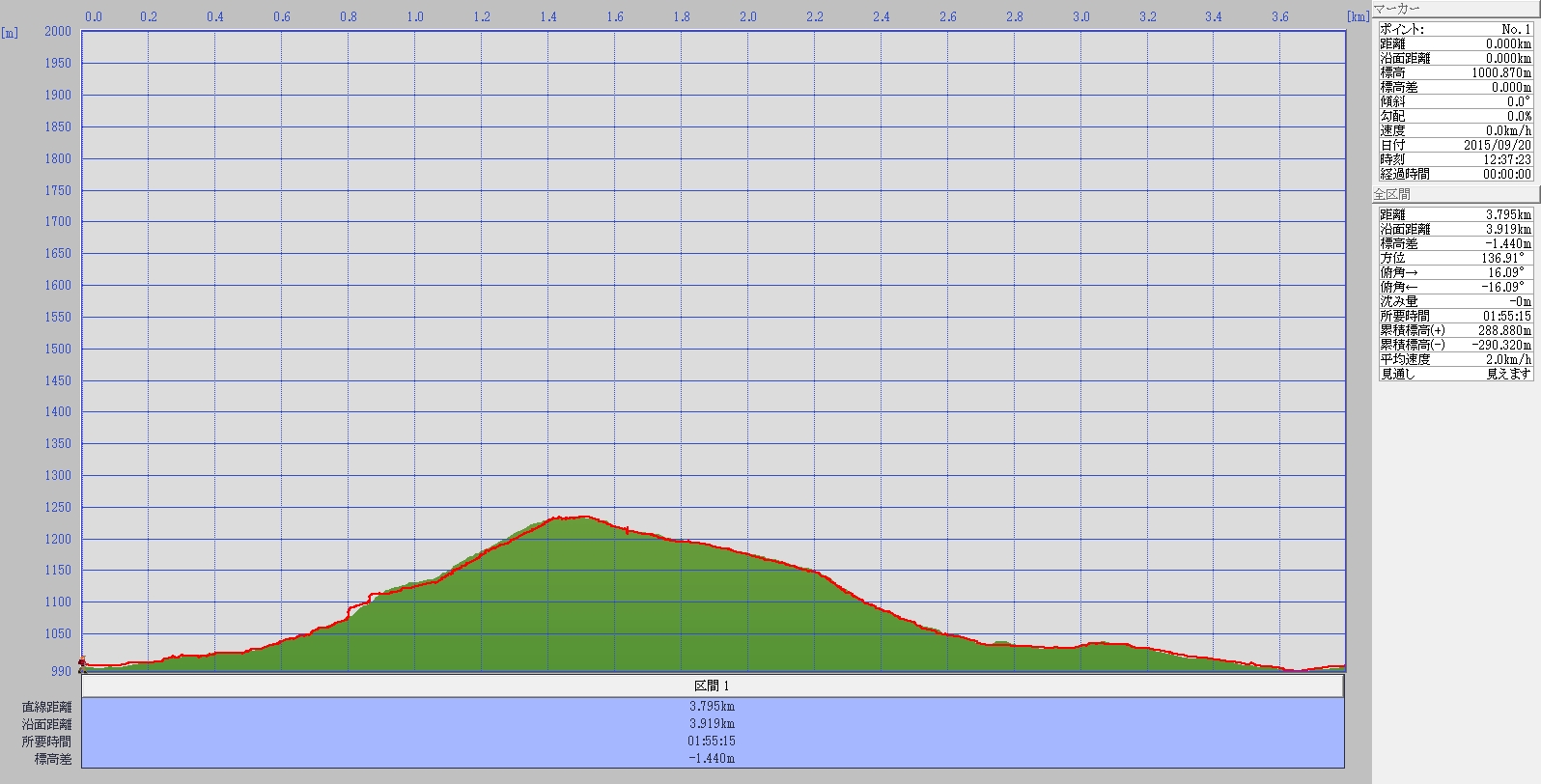Click the 沿面距離 3.919km row below the chart
The image size is (1541, 784).
click(x=713, y=723)
